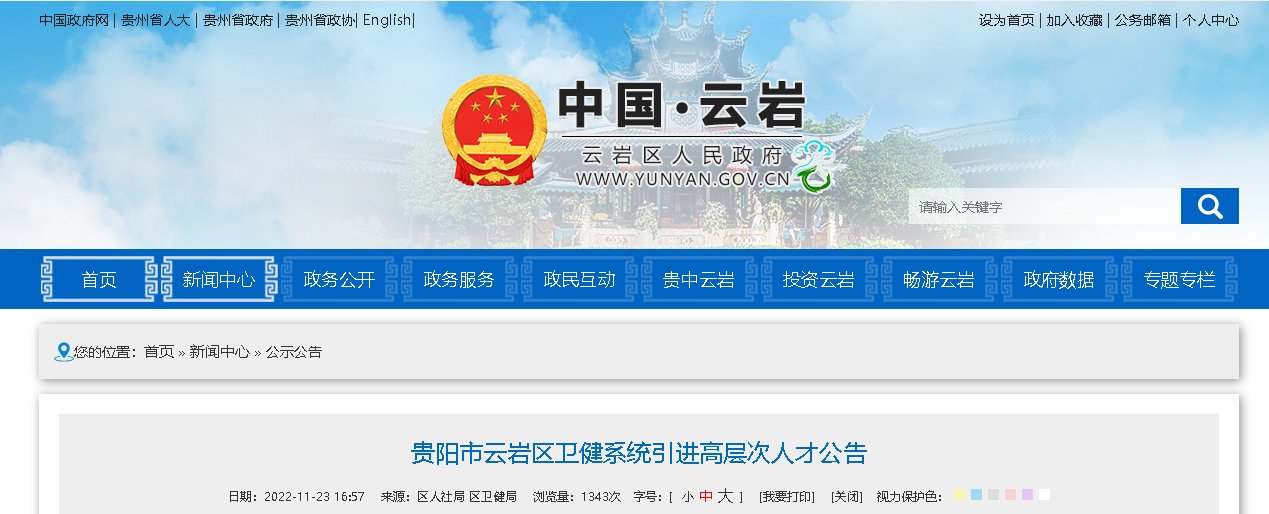Open the 政务公开 navigation menu
1269x514 pixels.
tap(339, 280)
